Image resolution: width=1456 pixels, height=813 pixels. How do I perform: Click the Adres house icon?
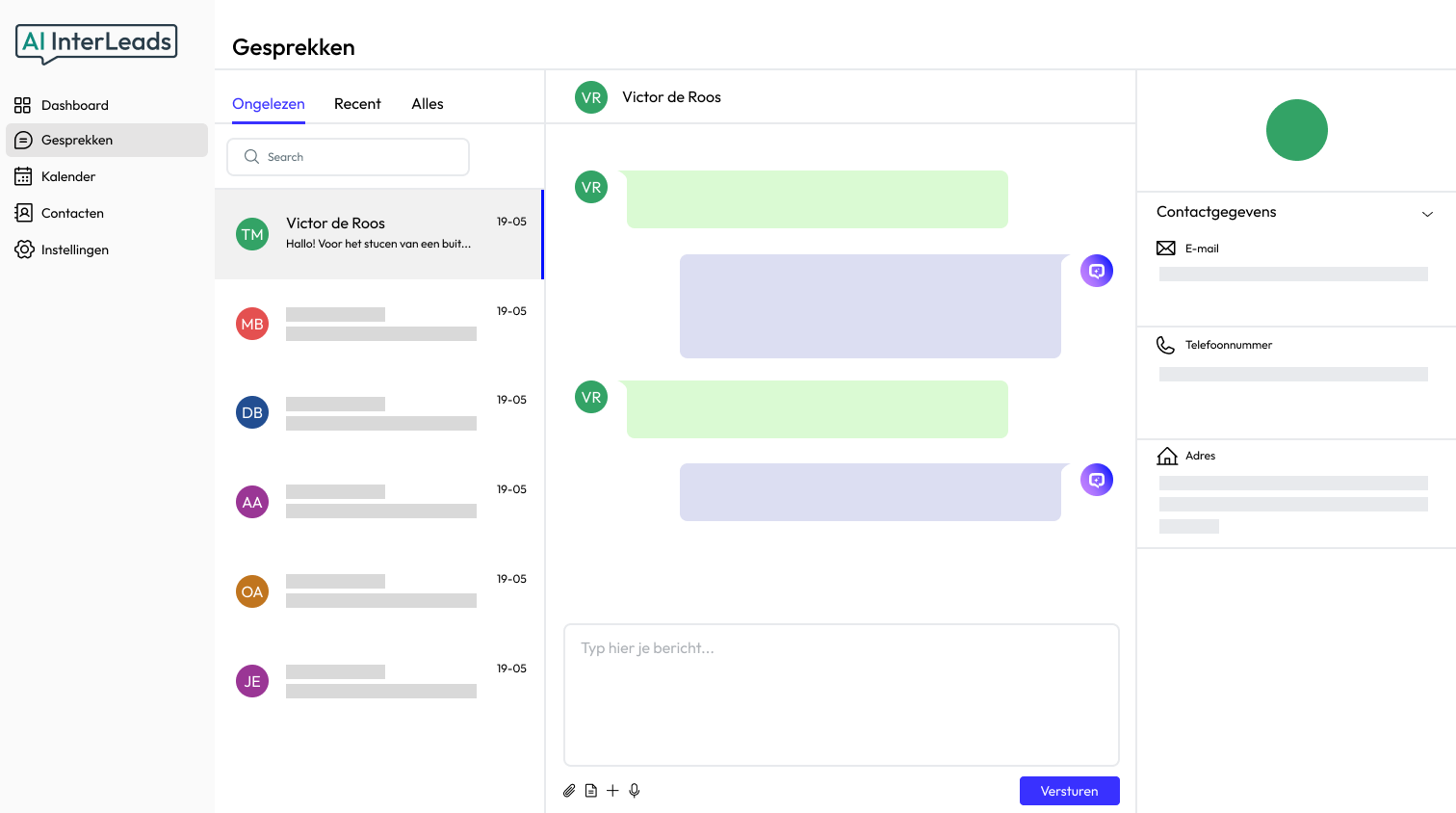pyautogui.click(x=1167, y=456)
